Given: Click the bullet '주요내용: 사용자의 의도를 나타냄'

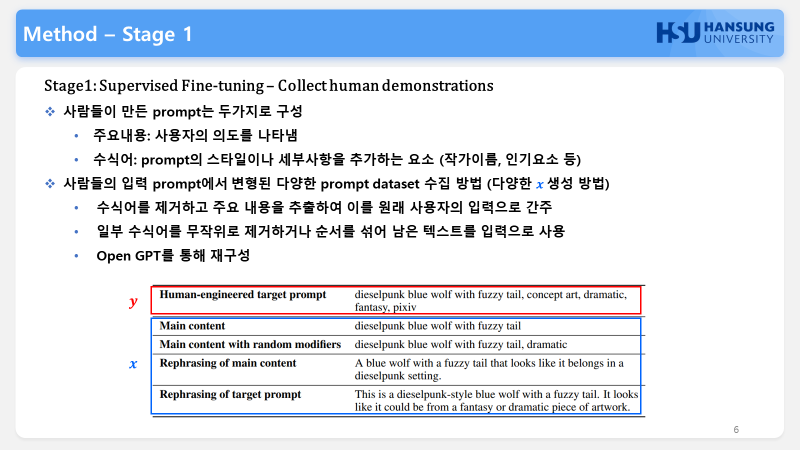Looking at the screenshot, I should point(195,135).
